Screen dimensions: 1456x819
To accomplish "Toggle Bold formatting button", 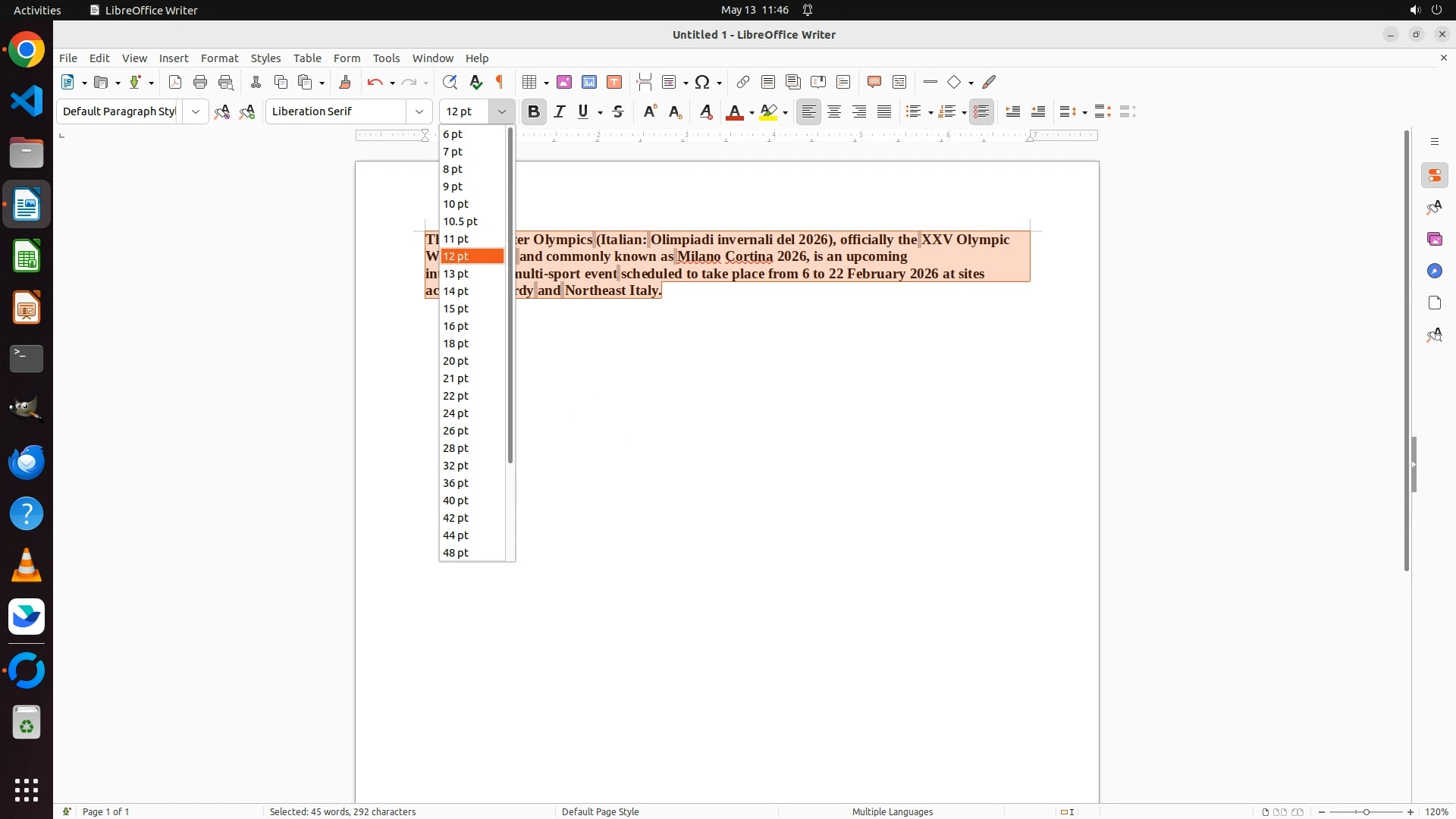I will click(534, 111).
